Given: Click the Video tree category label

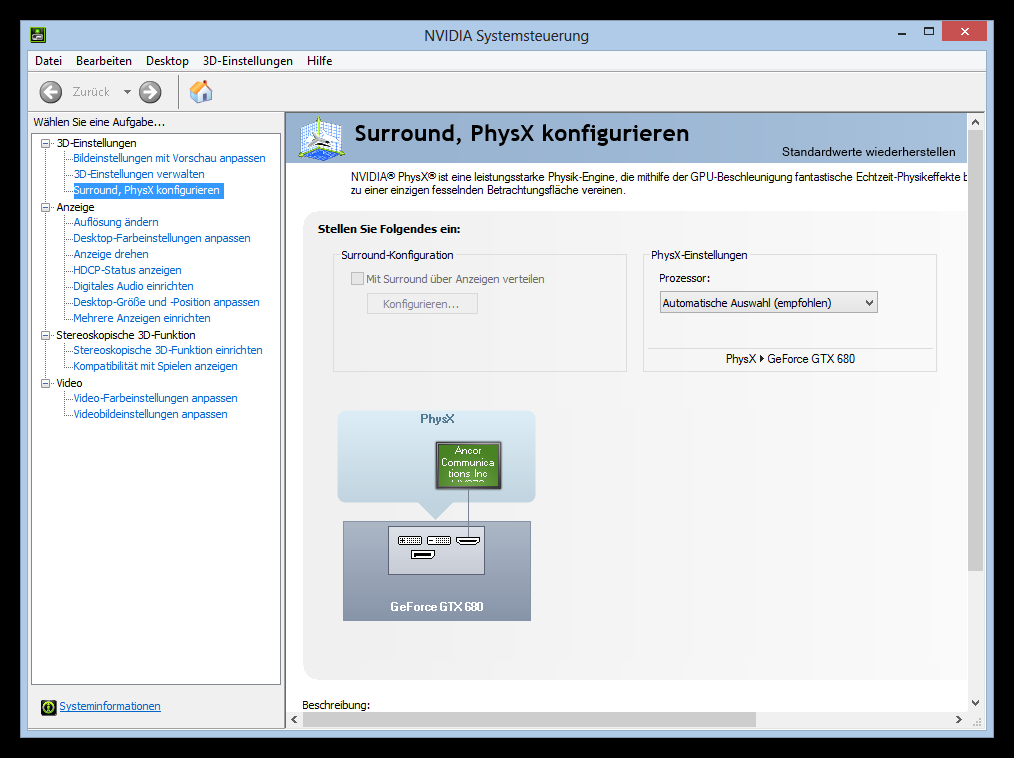Looking at the screenshot, I should pos(69,383).
